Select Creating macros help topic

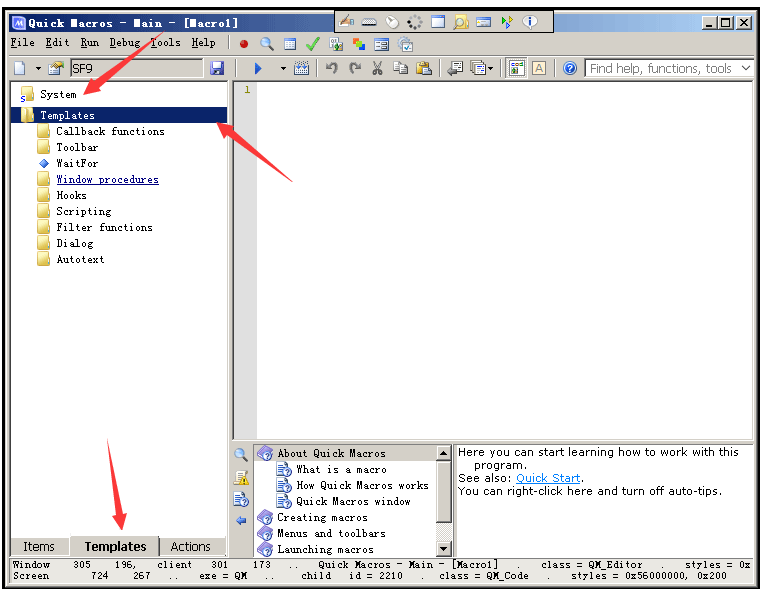(322, 517)
